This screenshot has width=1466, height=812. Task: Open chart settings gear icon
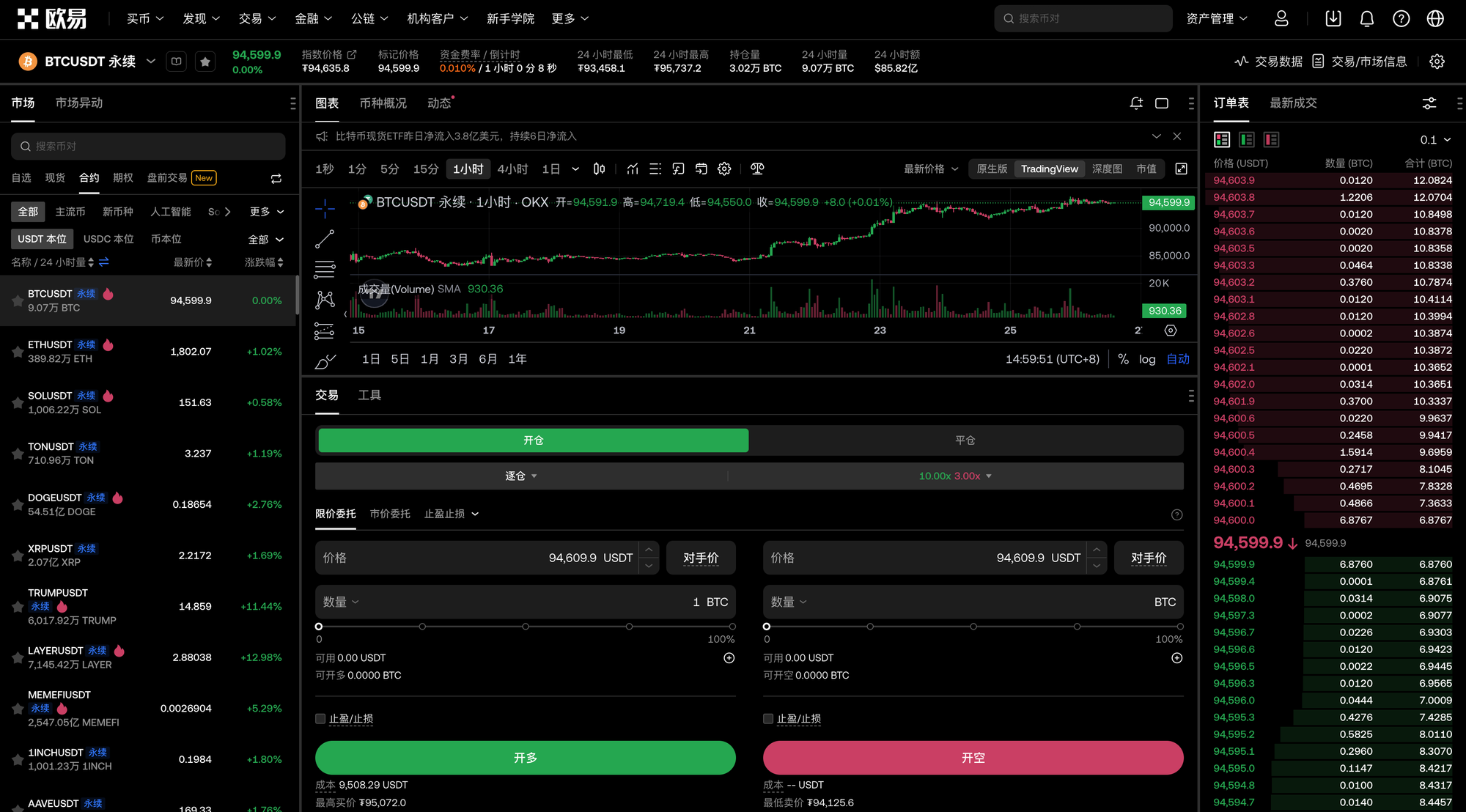[x=724, y=169]
